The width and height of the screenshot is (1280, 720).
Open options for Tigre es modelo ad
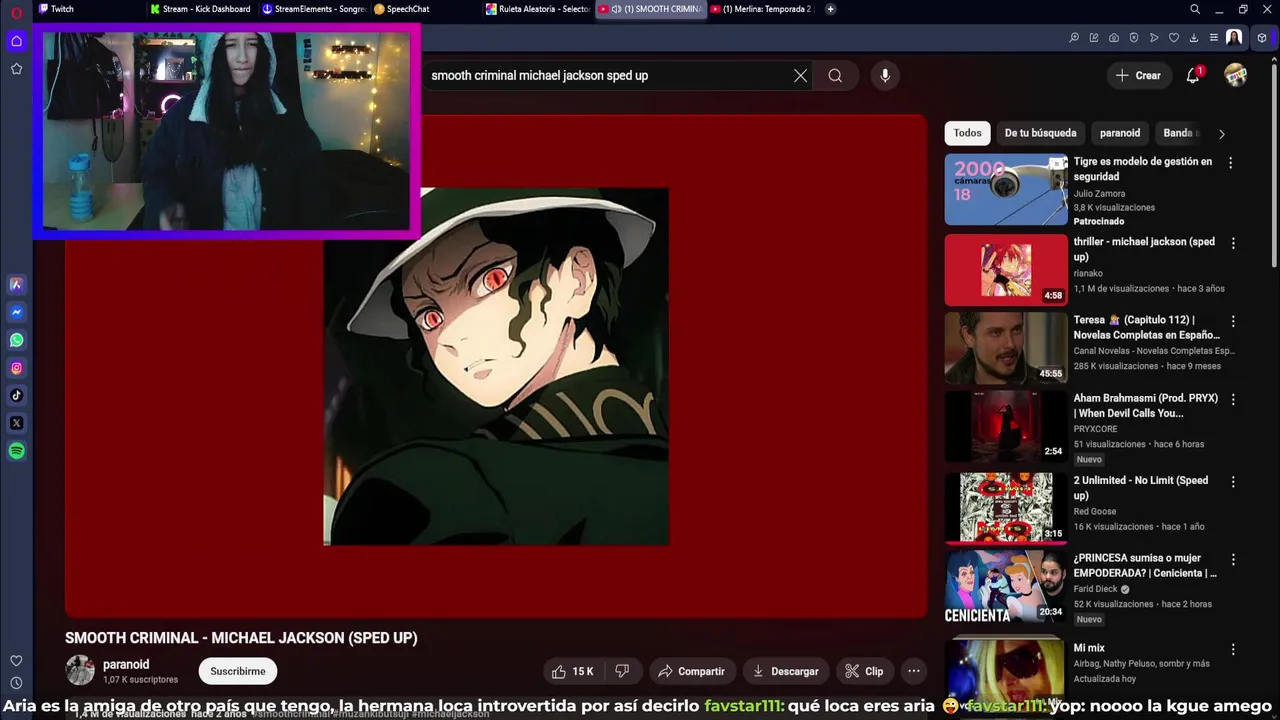[x=1230, y=162]
